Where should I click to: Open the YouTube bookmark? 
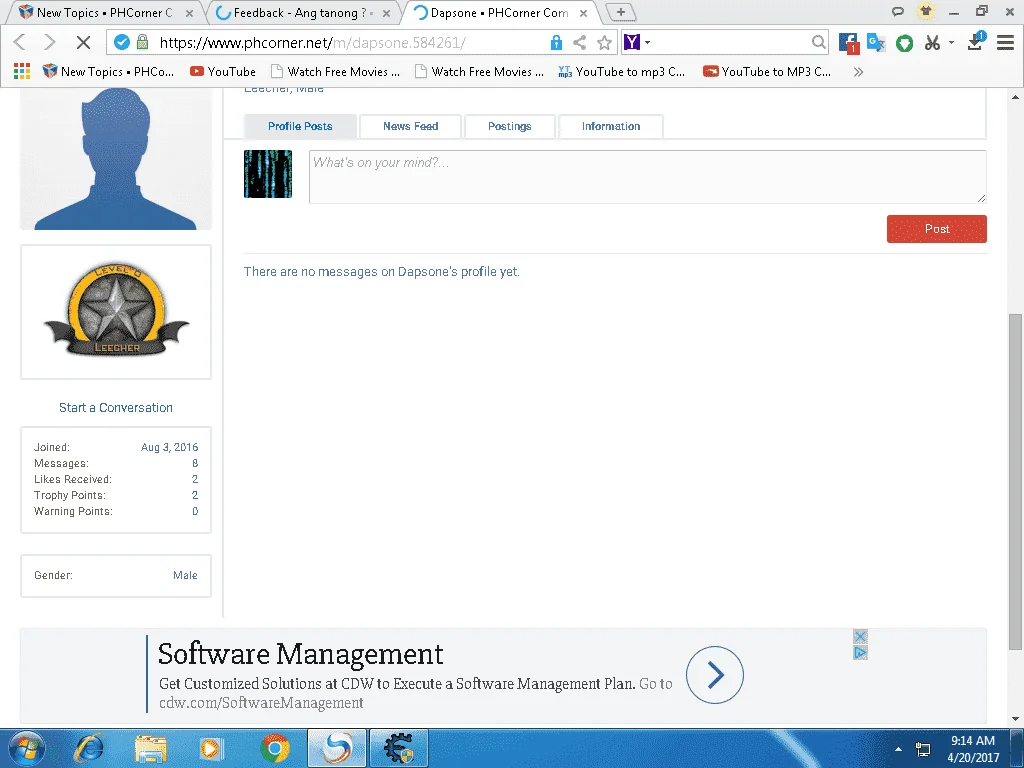click(223, 71)
